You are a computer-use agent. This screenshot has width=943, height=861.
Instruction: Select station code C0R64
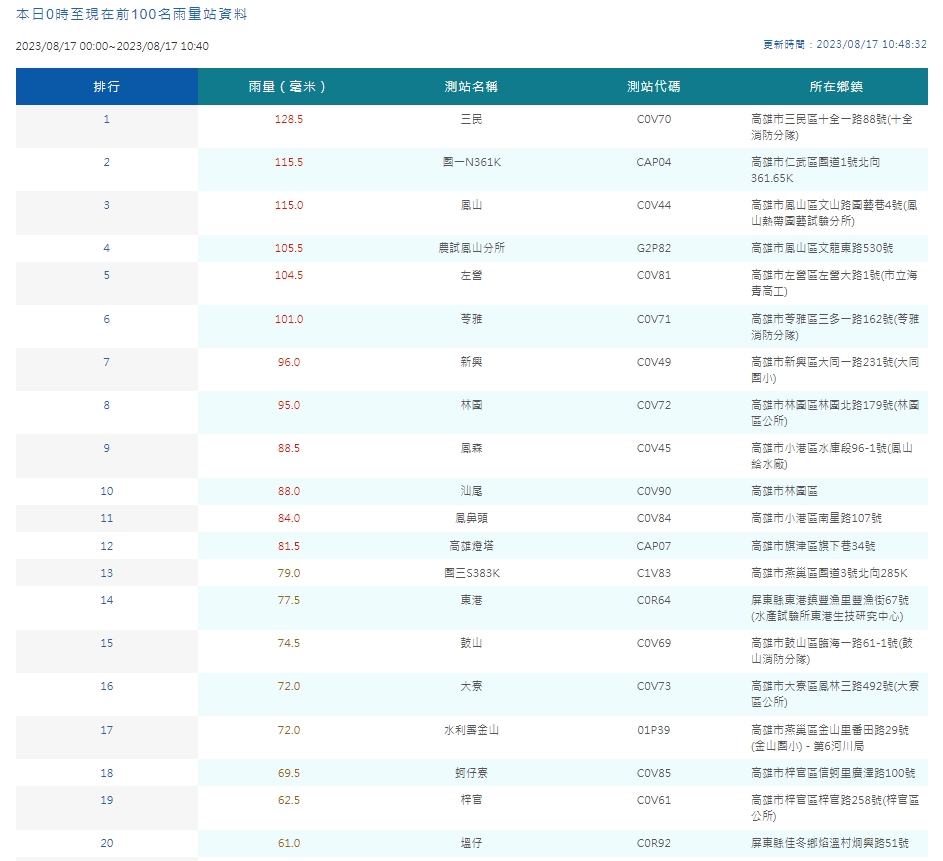pos(654,600)
